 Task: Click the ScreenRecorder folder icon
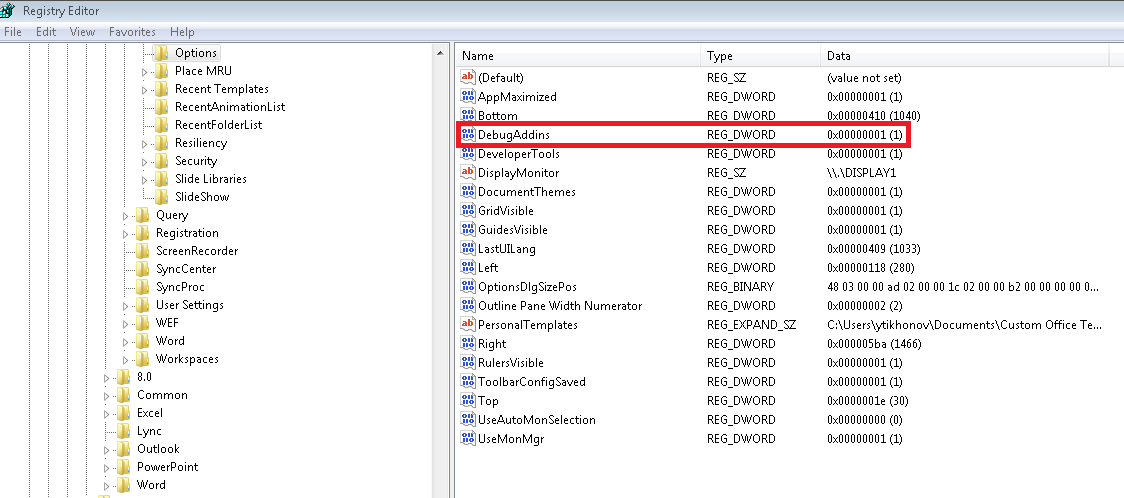(x=143, y=251)
